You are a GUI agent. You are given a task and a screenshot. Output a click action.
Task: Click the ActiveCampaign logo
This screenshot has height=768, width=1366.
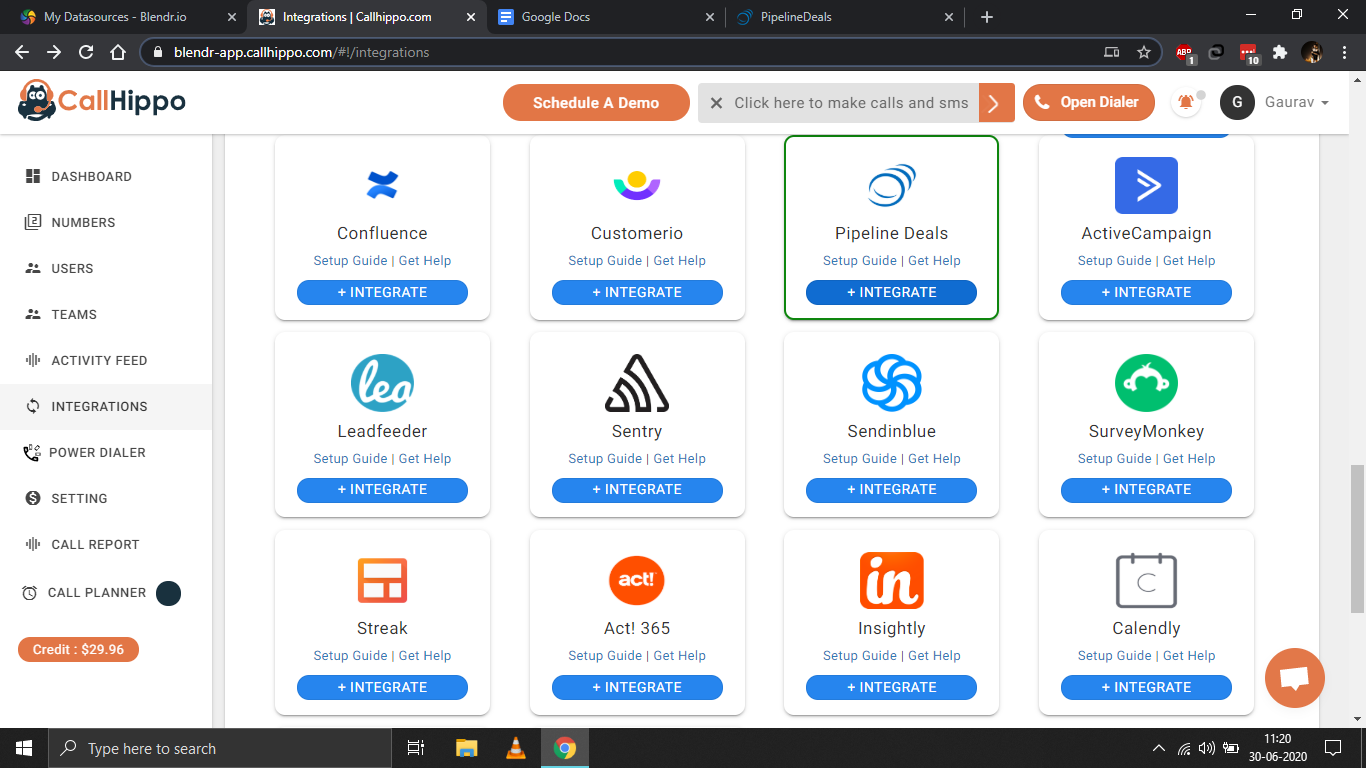[1146, 185]
